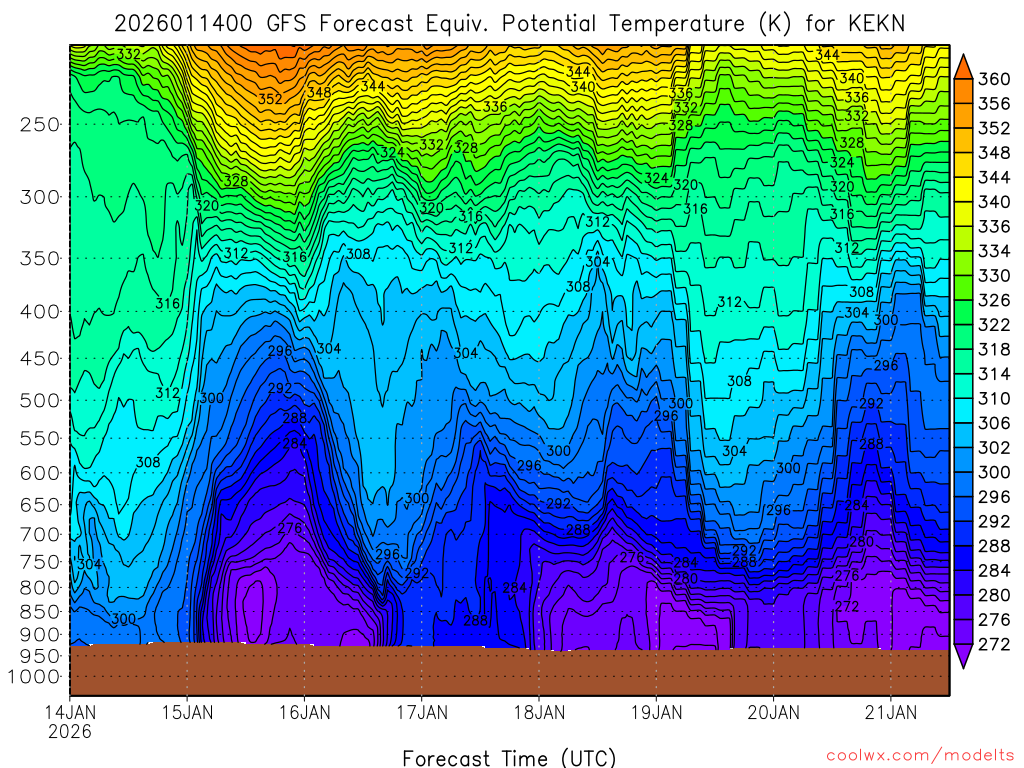The height and width of the screenshot is (768, 1024).
Task: Click the 1000 pressure level on y-axis
Action: 33,677
